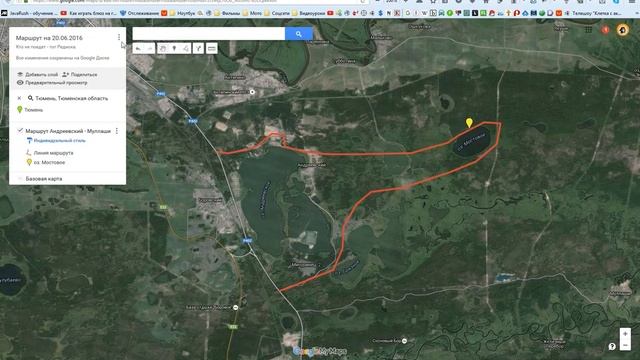Open the Индивидуальный стиль link
Viewport: 640px width, 360px height.
pos(60,140)
